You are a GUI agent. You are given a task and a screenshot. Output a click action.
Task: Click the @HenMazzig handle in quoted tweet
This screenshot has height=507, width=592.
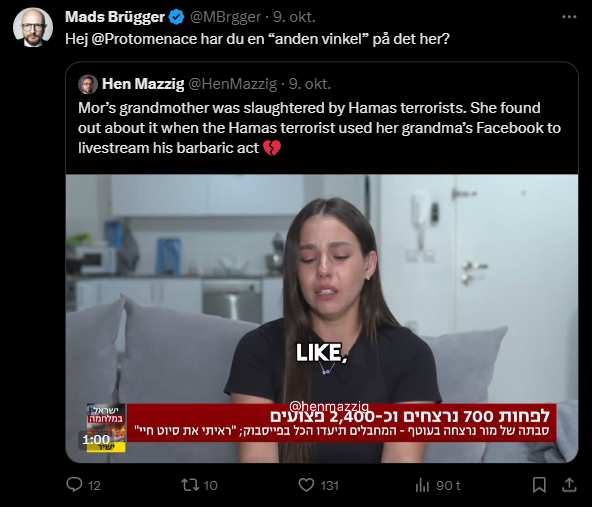click(233, 84)
